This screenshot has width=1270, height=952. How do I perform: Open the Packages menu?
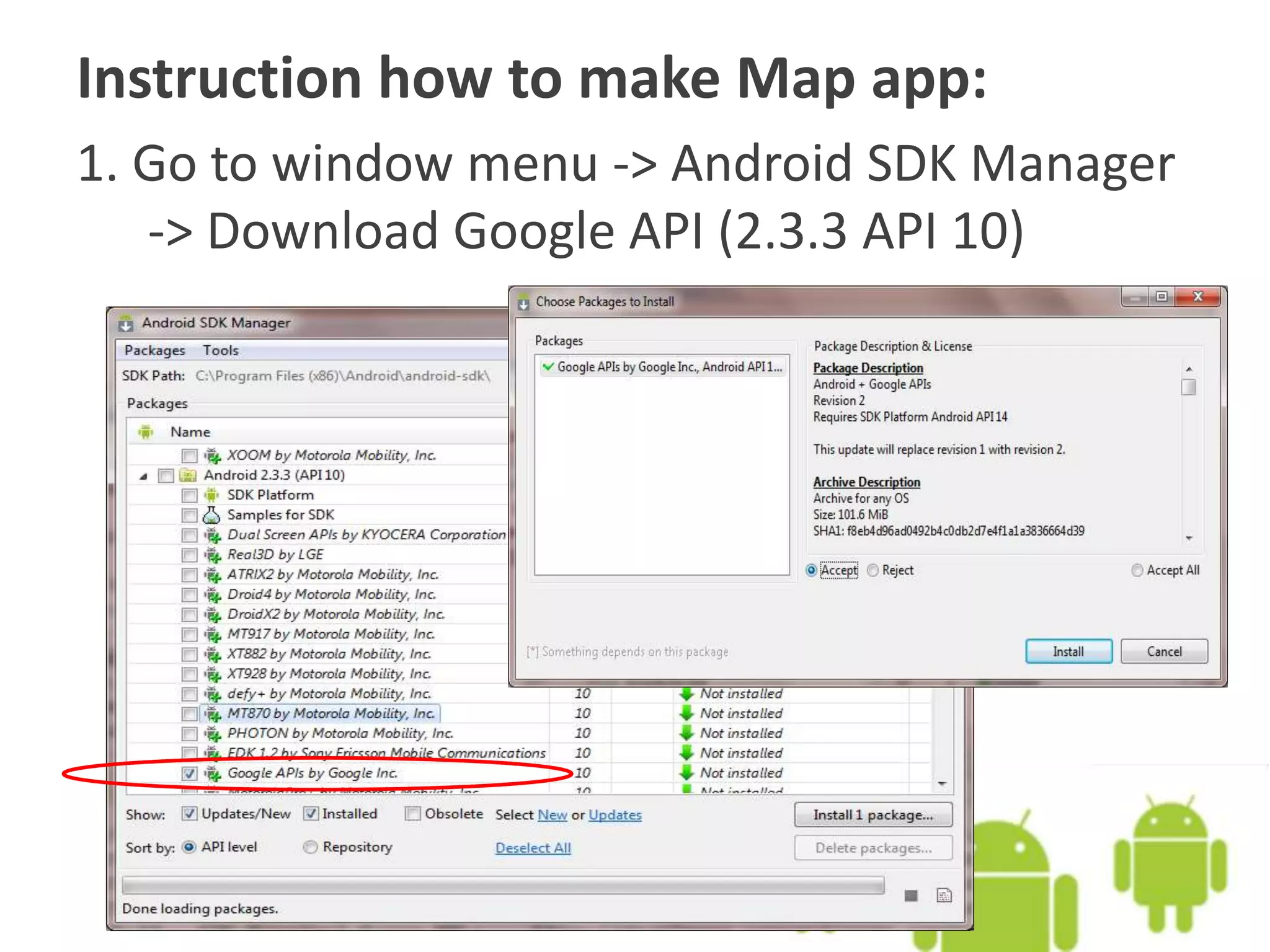(154, 351)
